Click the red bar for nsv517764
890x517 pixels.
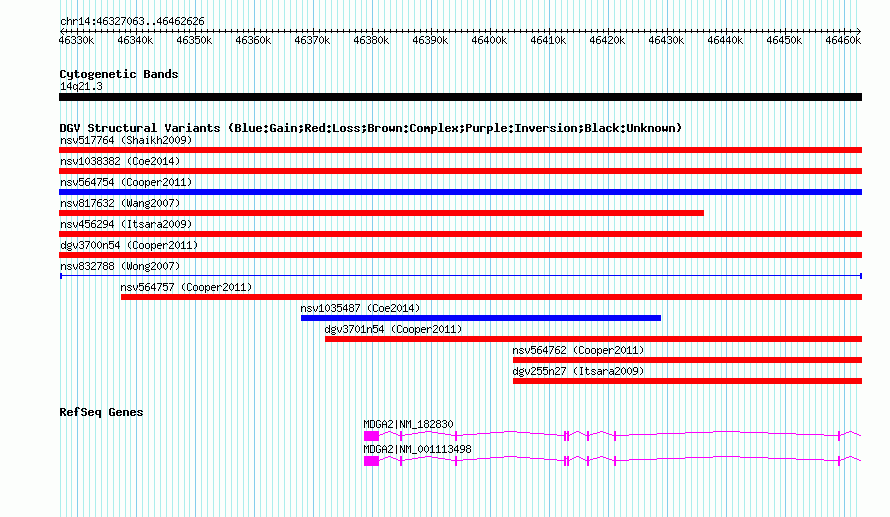point(460,150)
